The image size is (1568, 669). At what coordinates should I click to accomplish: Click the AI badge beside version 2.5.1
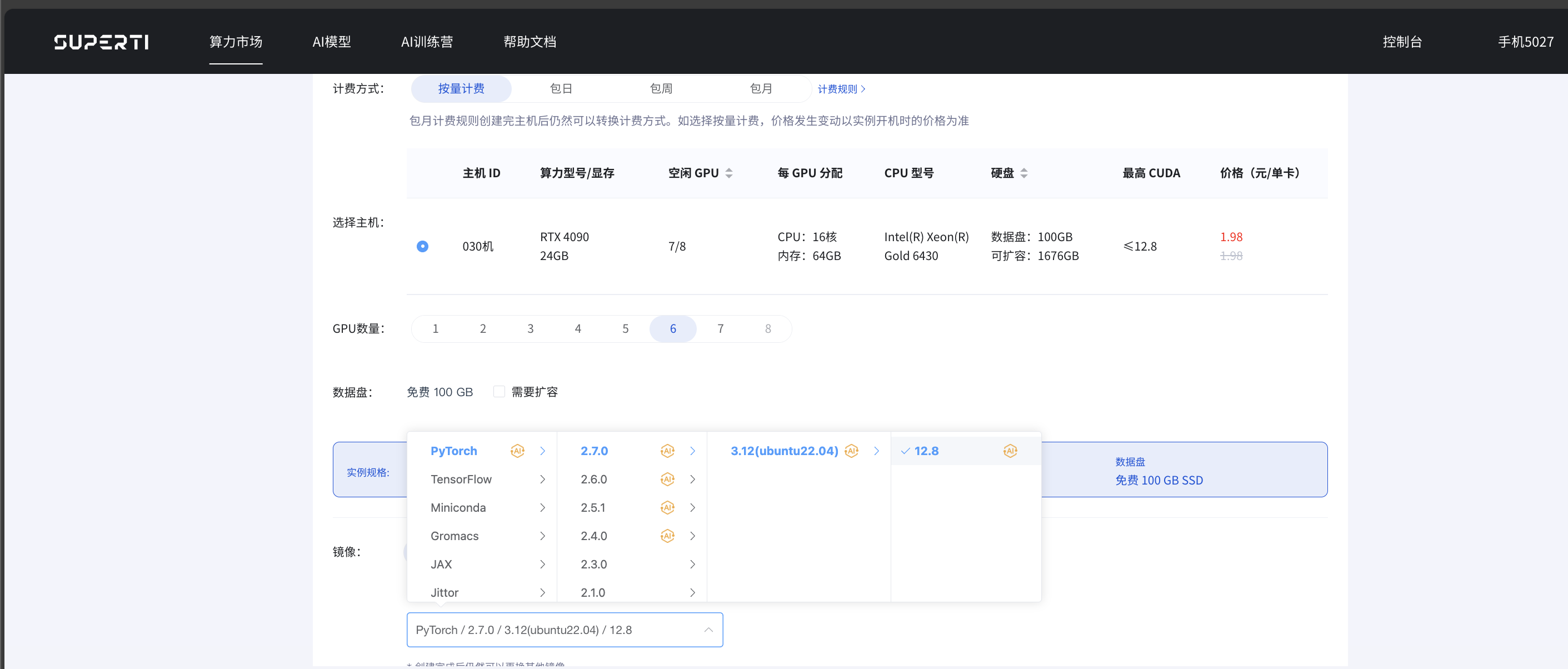(667, 508)
